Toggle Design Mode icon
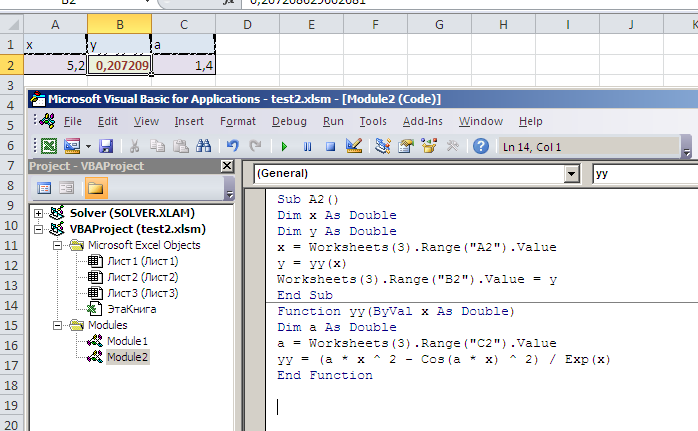This screenshot has width=698, height=431. coord(354,146)
